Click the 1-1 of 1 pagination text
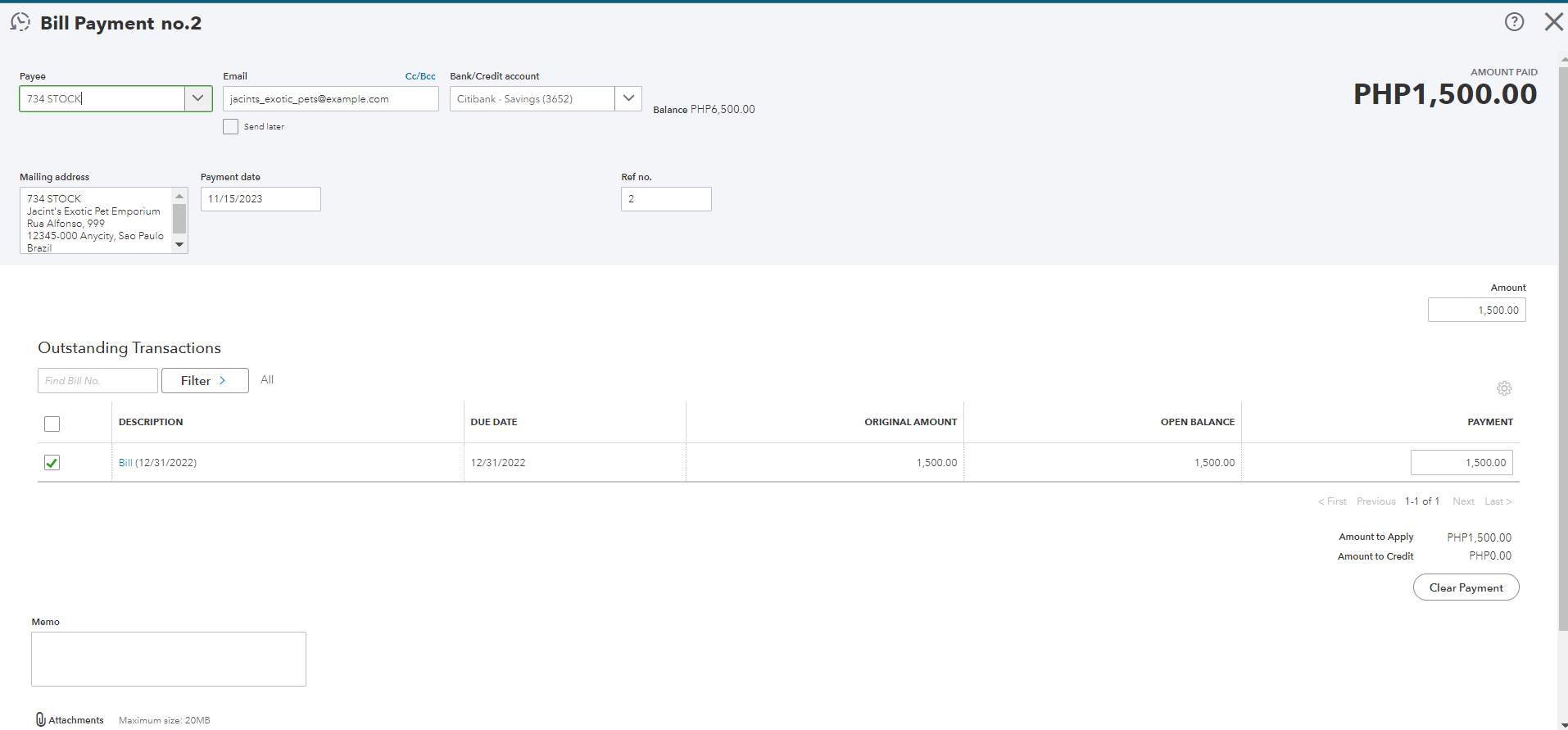 [1422, 501]
